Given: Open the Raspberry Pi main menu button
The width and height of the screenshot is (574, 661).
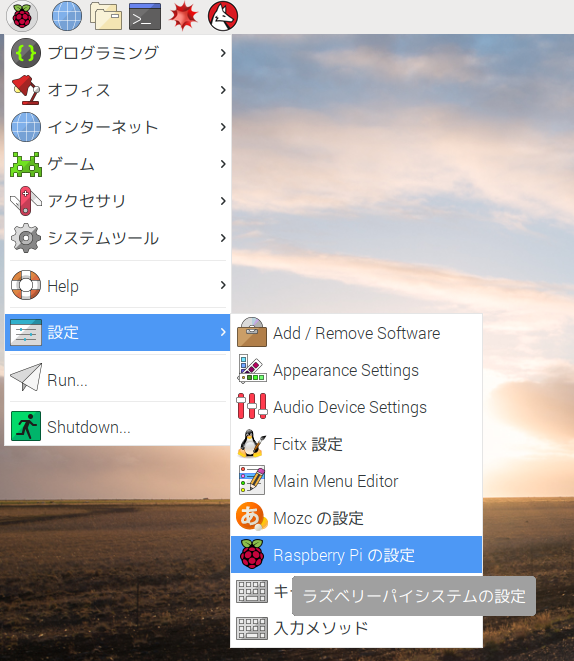Looking at the screenshot, I should tap(22, 16).
